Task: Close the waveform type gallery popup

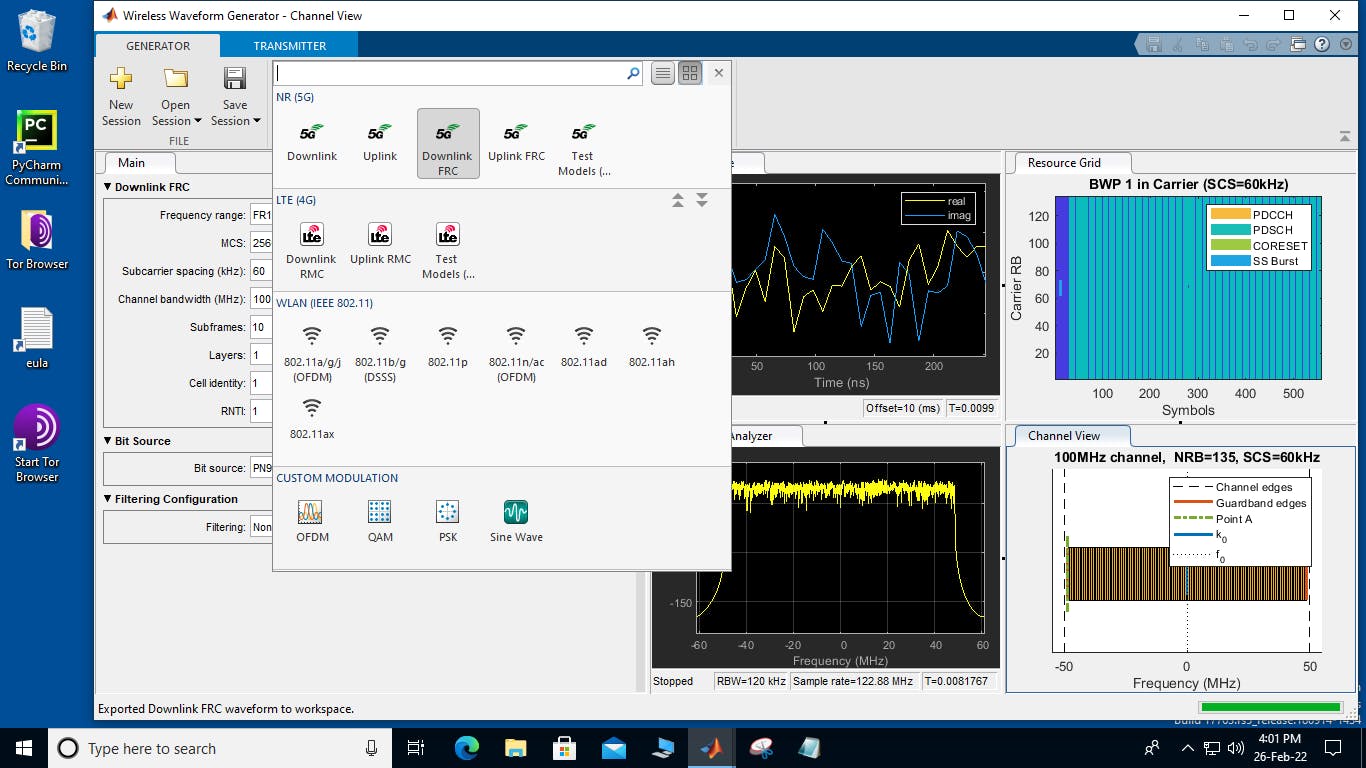Action: [718, 73]
